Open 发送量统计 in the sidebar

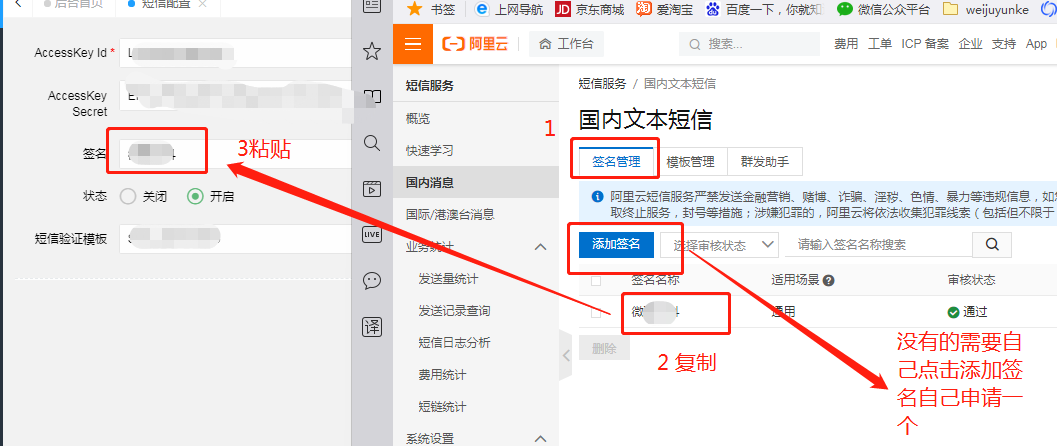448,279
